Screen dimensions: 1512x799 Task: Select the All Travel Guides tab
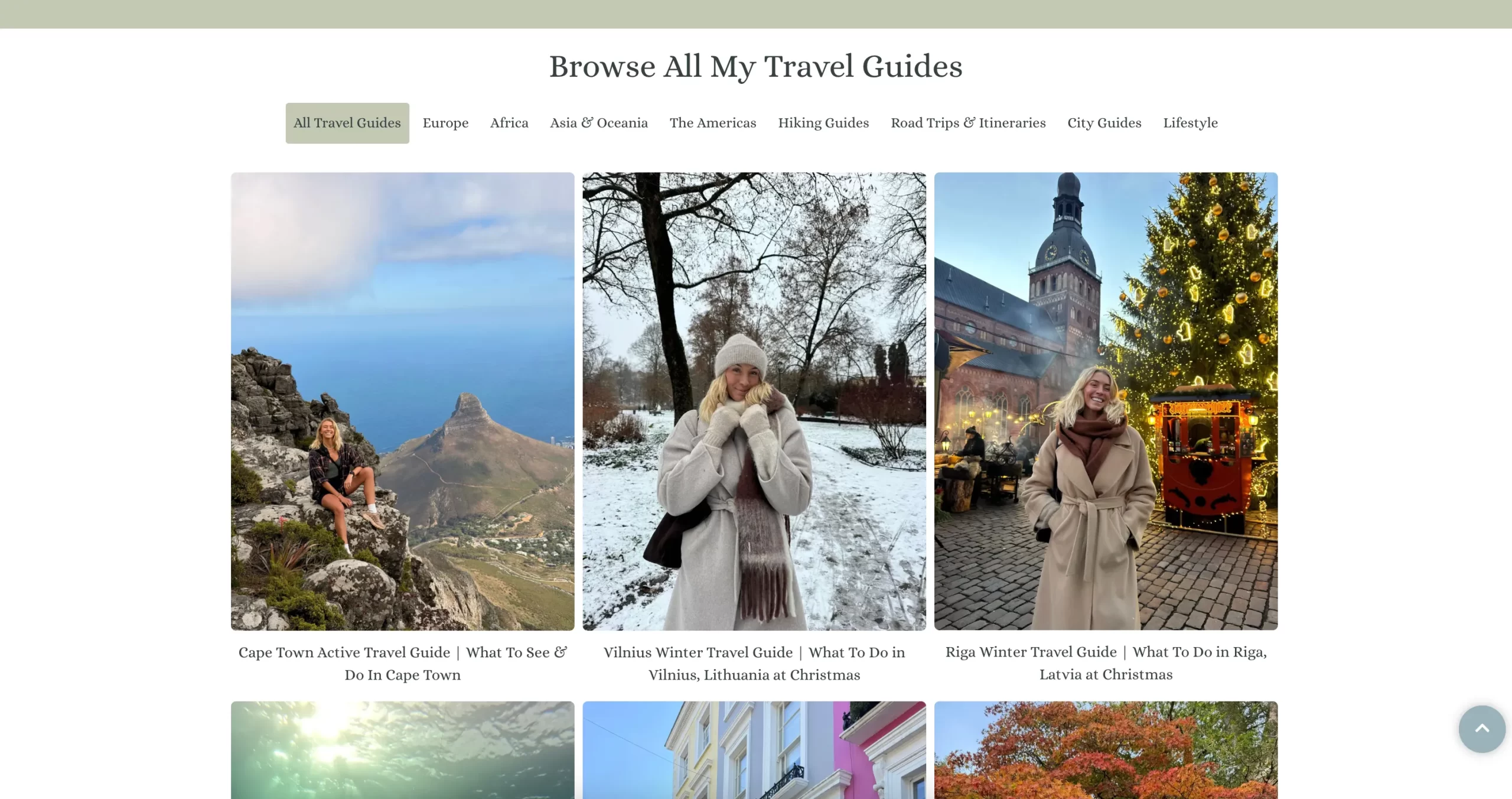coord(347,123)
